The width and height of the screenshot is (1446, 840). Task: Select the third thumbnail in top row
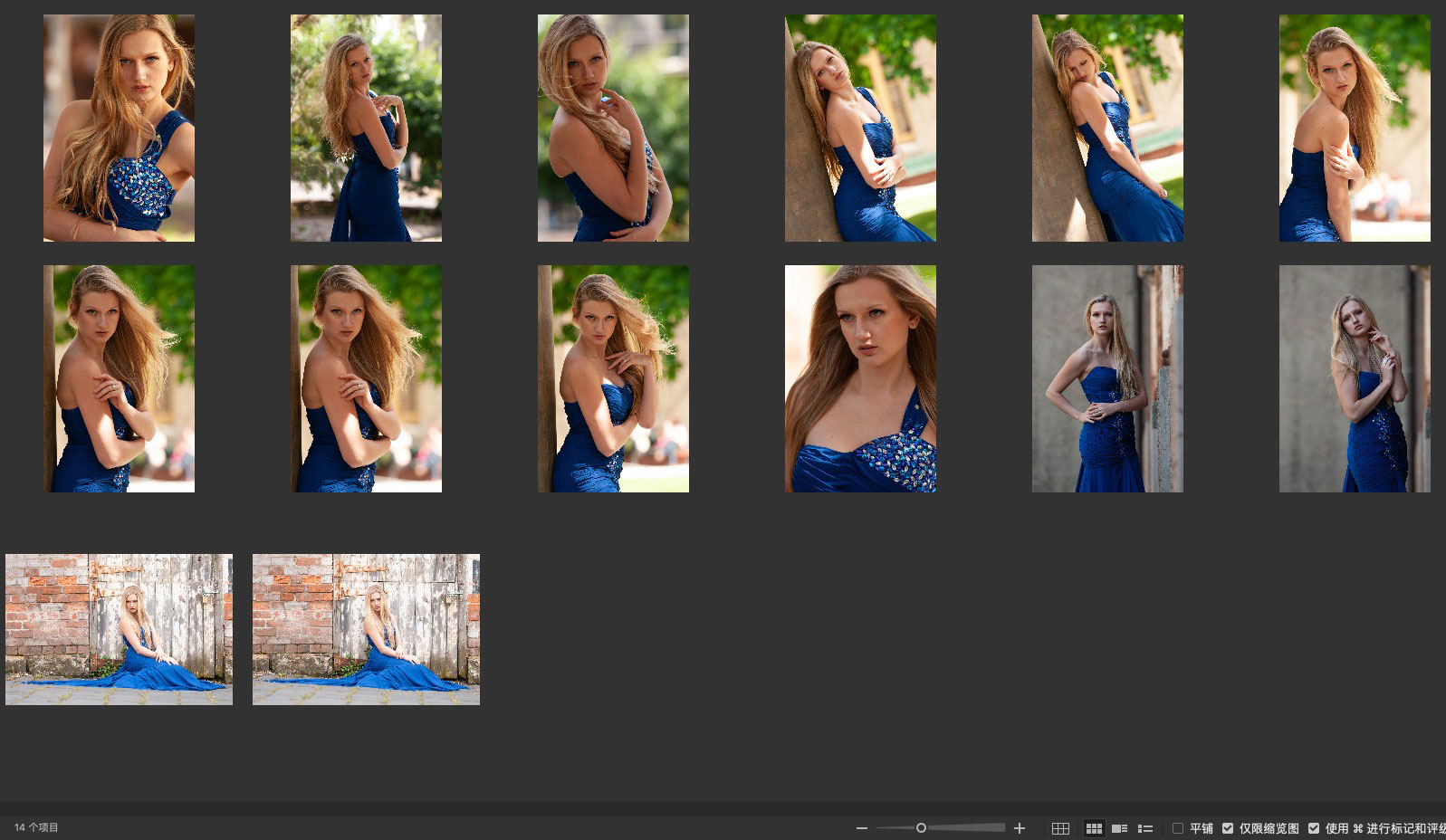click(x=613, y=128)
